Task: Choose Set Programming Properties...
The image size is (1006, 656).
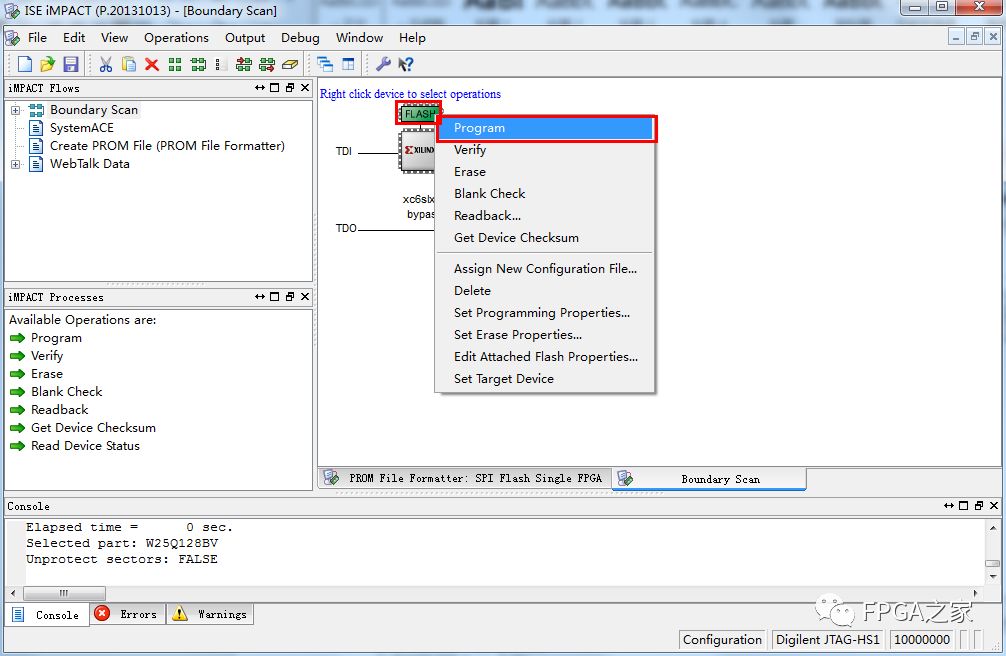Action: click(545, 313)
